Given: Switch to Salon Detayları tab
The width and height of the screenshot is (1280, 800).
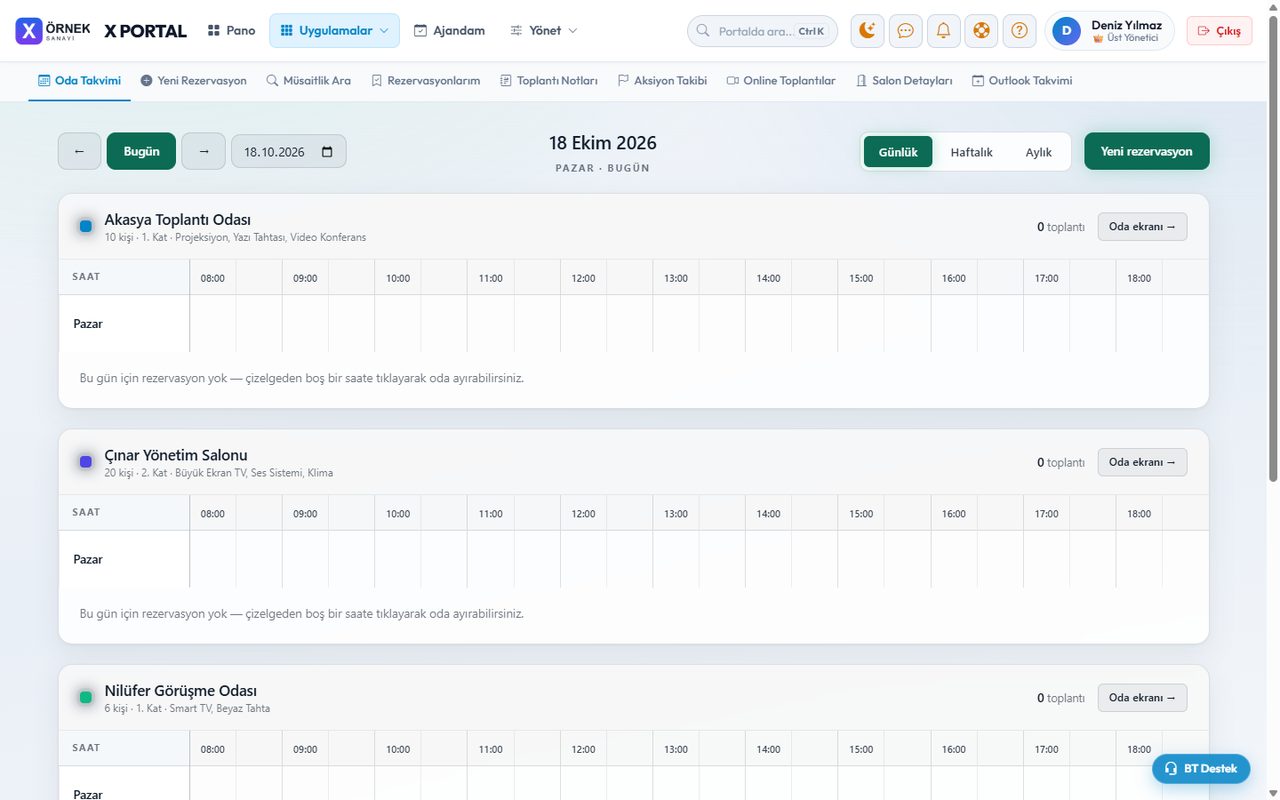Looking at the screenshot, I should click(904, 81).
